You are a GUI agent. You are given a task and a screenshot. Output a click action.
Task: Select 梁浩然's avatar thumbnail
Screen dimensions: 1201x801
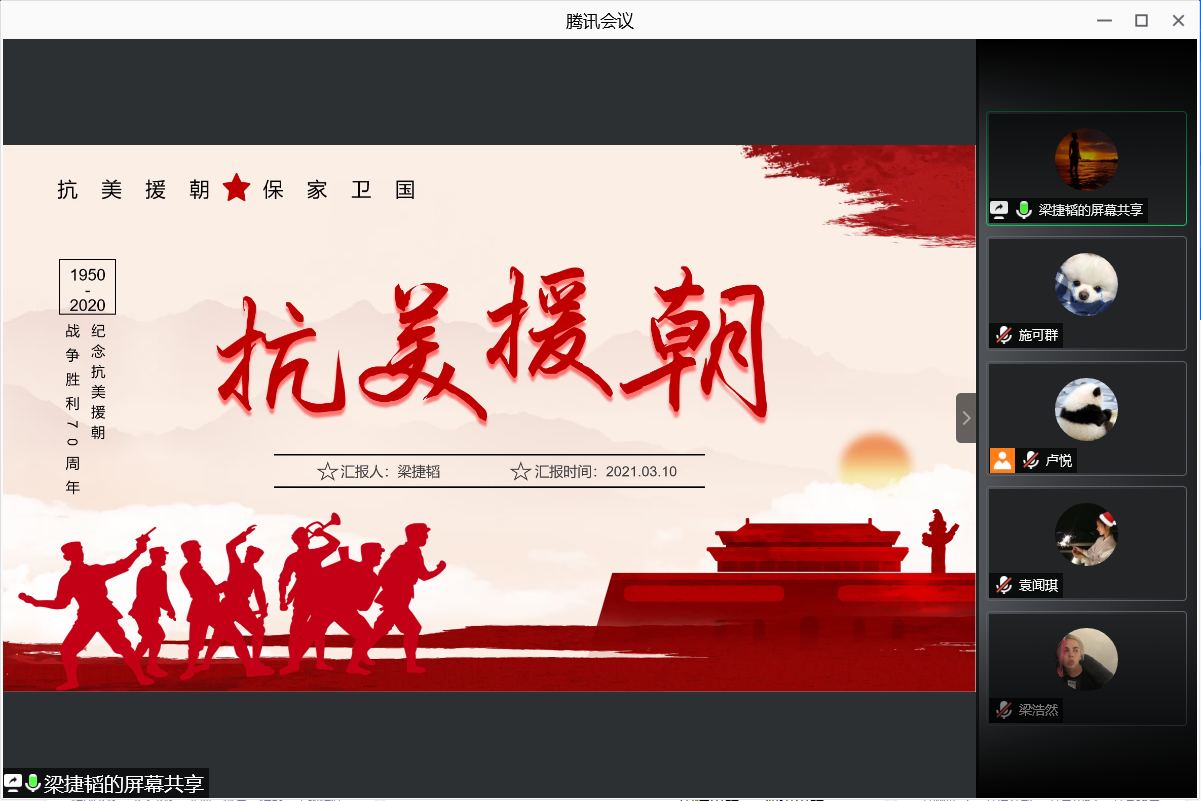[x=1086, y=659]
